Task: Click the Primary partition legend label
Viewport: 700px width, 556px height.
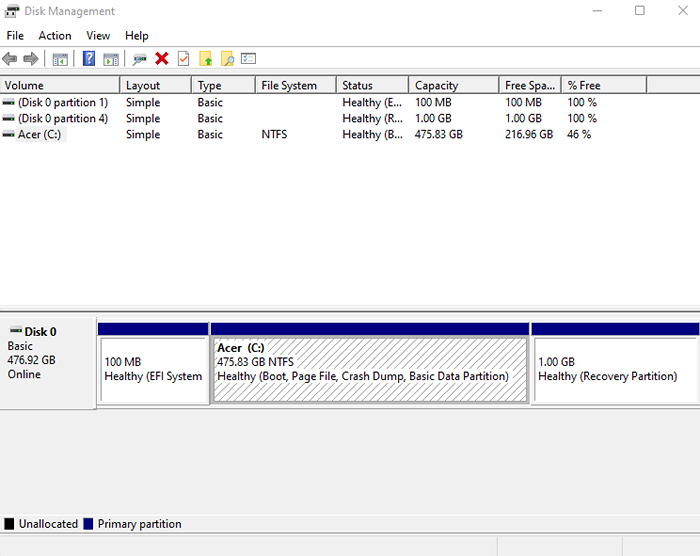Action: [140, 524]
